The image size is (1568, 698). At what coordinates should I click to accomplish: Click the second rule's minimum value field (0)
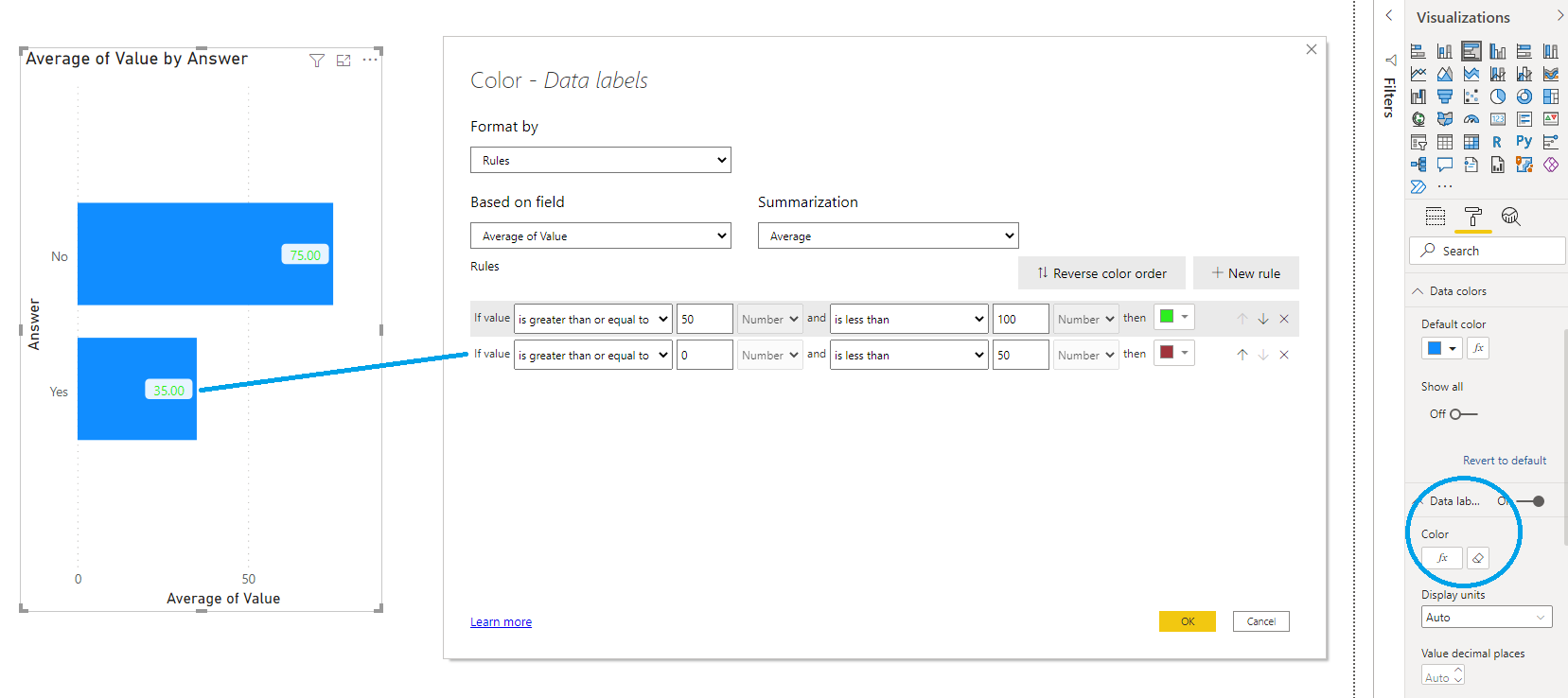coord(705,356)
